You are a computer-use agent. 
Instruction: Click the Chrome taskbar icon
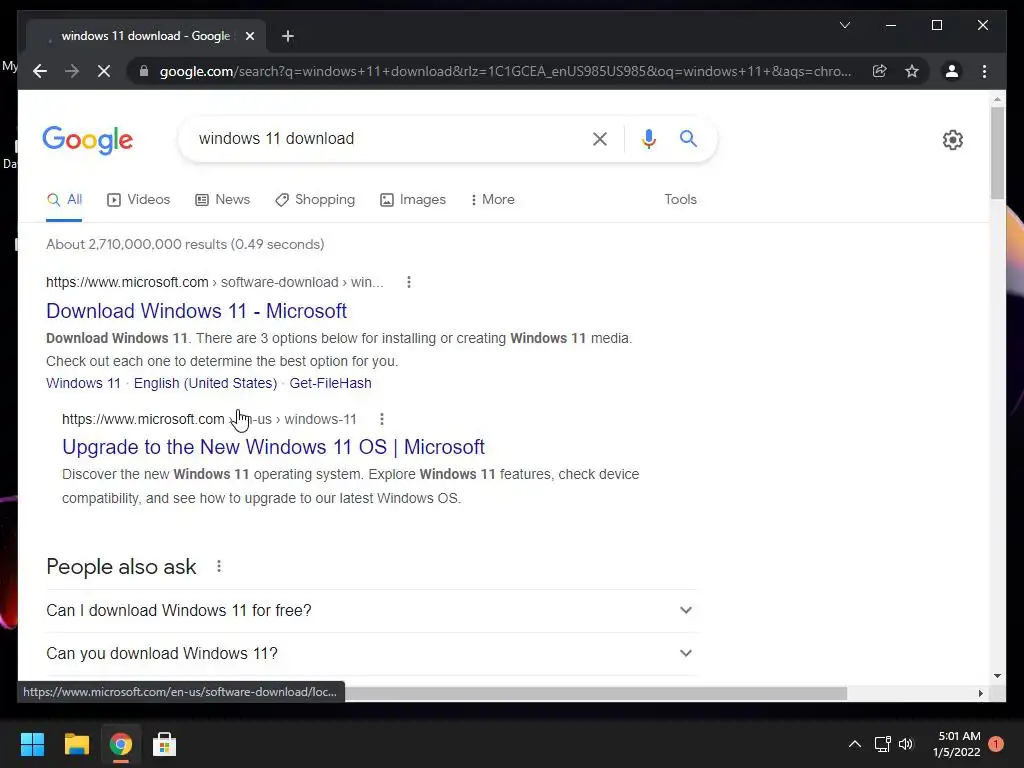[121, 744]
